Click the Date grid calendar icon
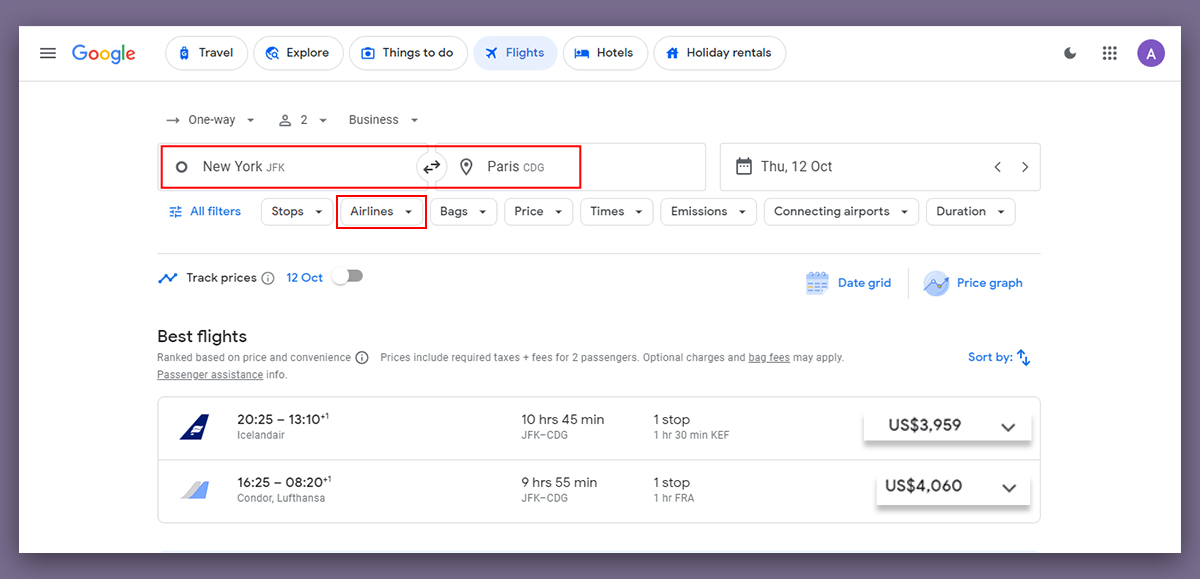The image size is (1200, 579). [817, 283]
